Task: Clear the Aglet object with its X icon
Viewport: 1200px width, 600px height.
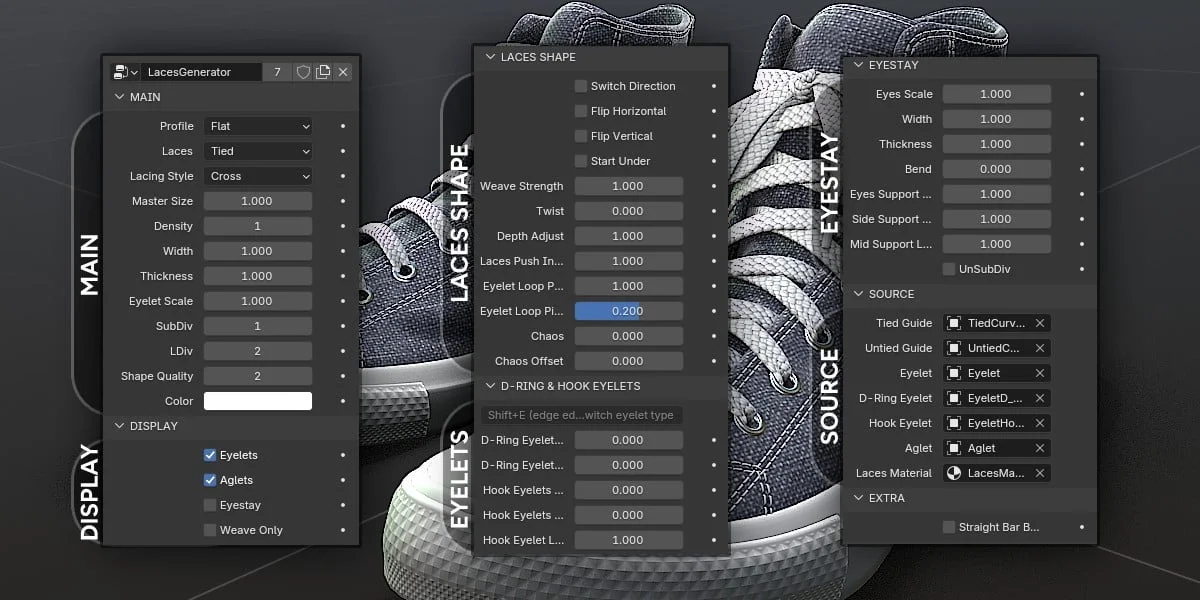Action: pos(1040,448)
